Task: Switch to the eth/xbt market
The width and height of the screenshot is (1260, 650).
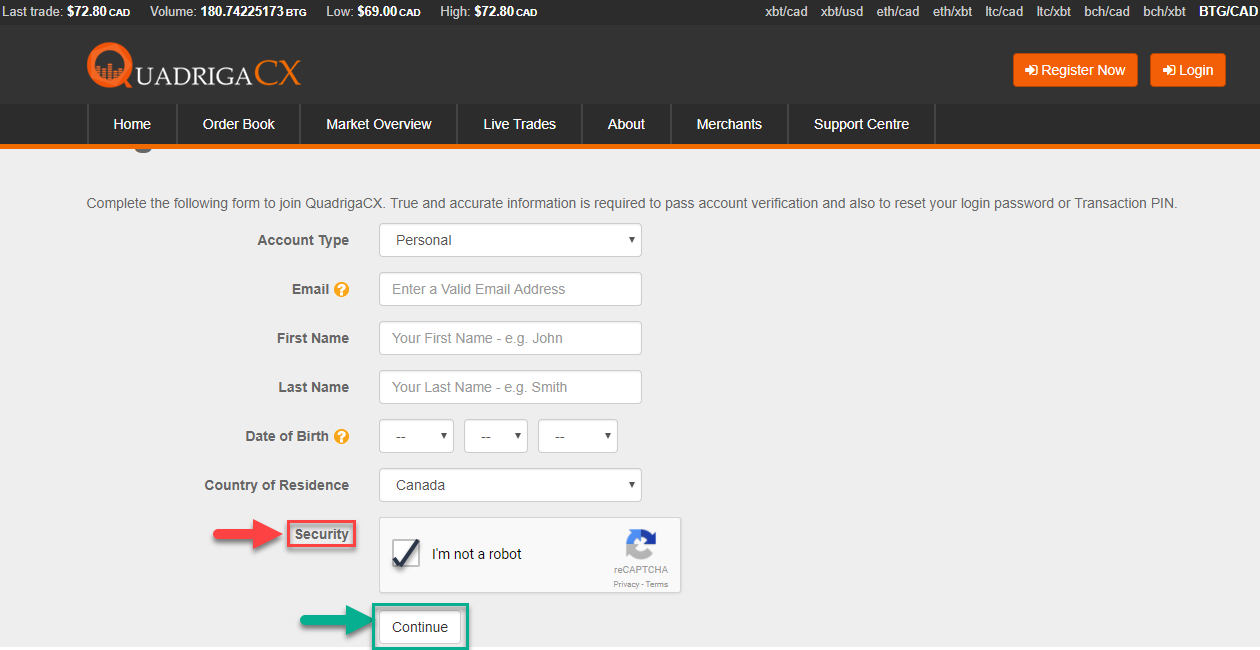Action: click(x=952, y=12)
